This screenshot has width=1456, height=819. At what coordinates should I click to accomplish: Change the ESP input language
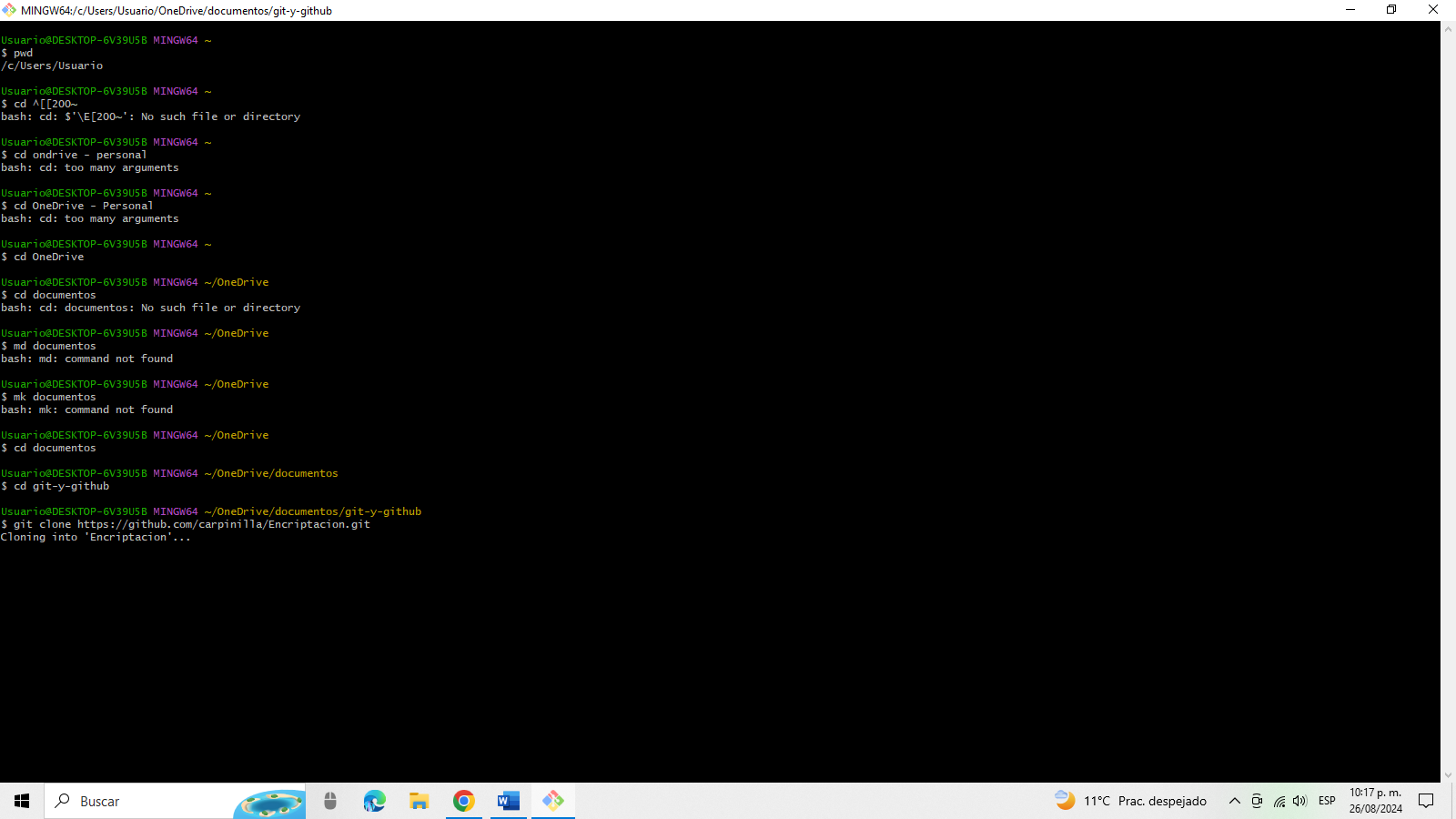coord(1327,801)
